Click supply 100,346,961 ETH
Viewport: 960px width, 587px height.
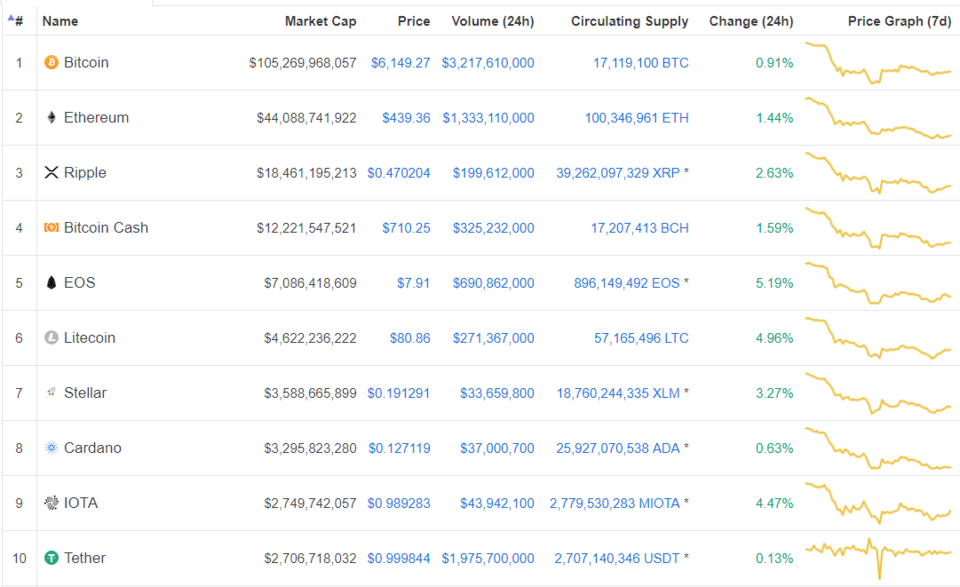click(637, 118)
